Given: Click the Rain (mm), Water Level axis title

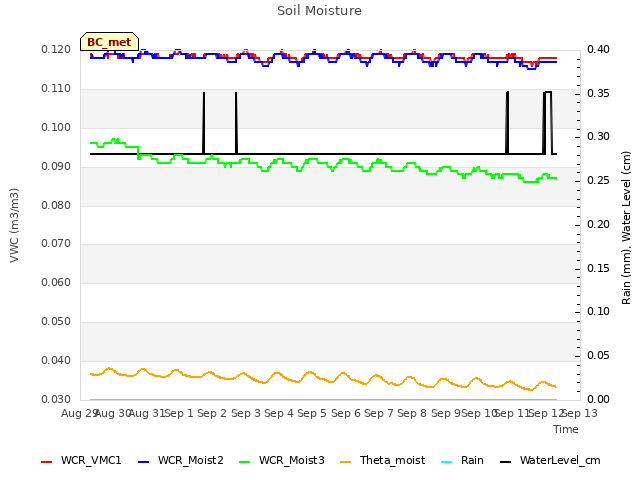Looking at the screenshot, I should click(626, 228).
